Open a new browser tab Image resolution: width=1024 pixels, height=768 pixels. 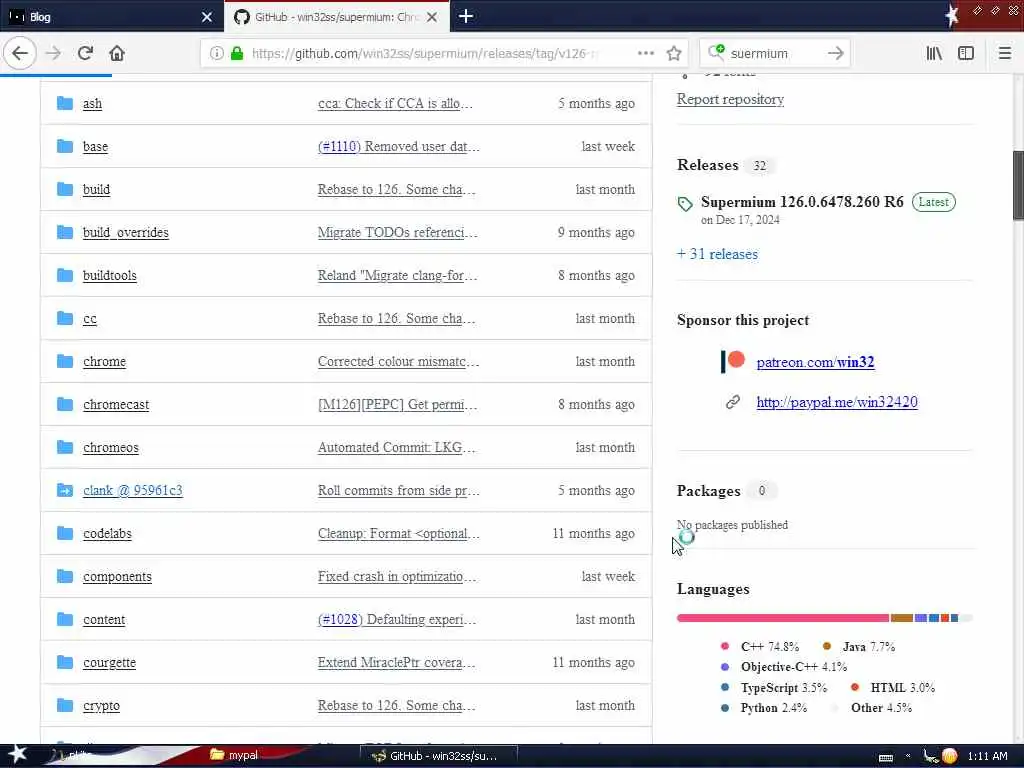(466, 16)
